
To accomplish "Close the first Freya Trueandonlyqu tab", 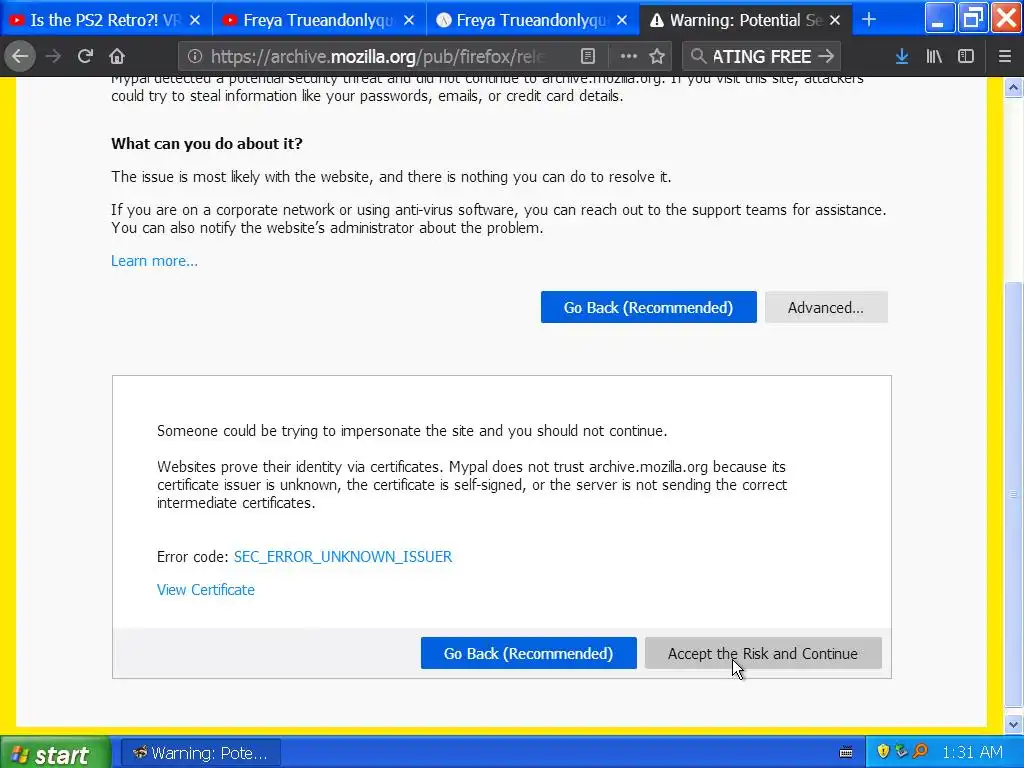I will (x=409, y=20).
